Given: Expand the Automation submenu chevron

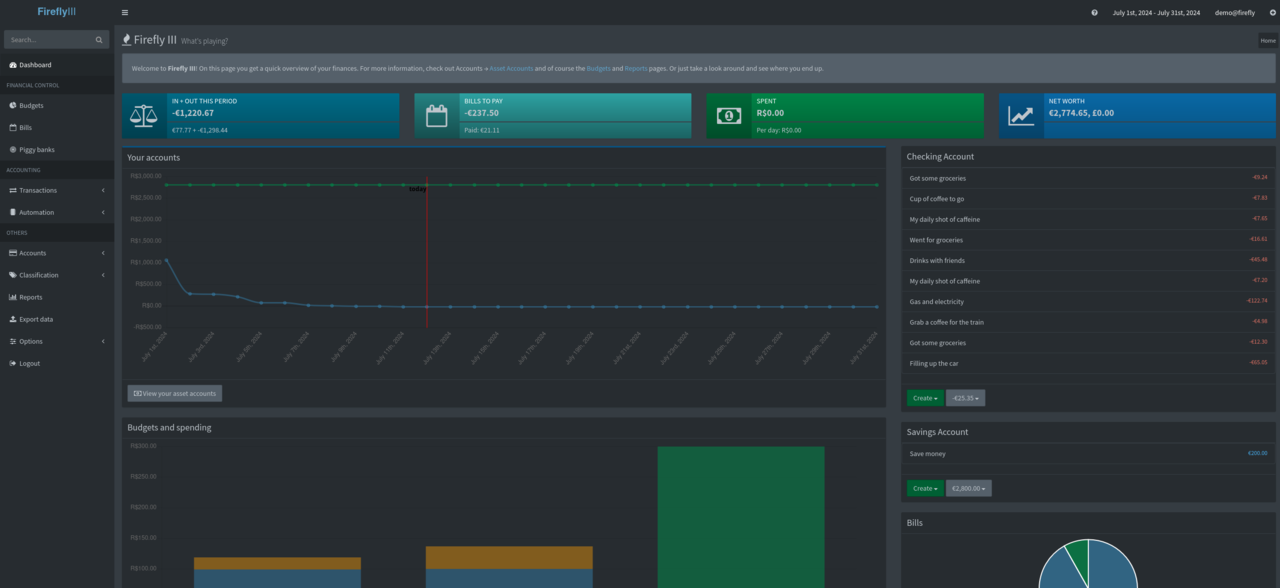Looking at the screenshot, I should point(103,212).
